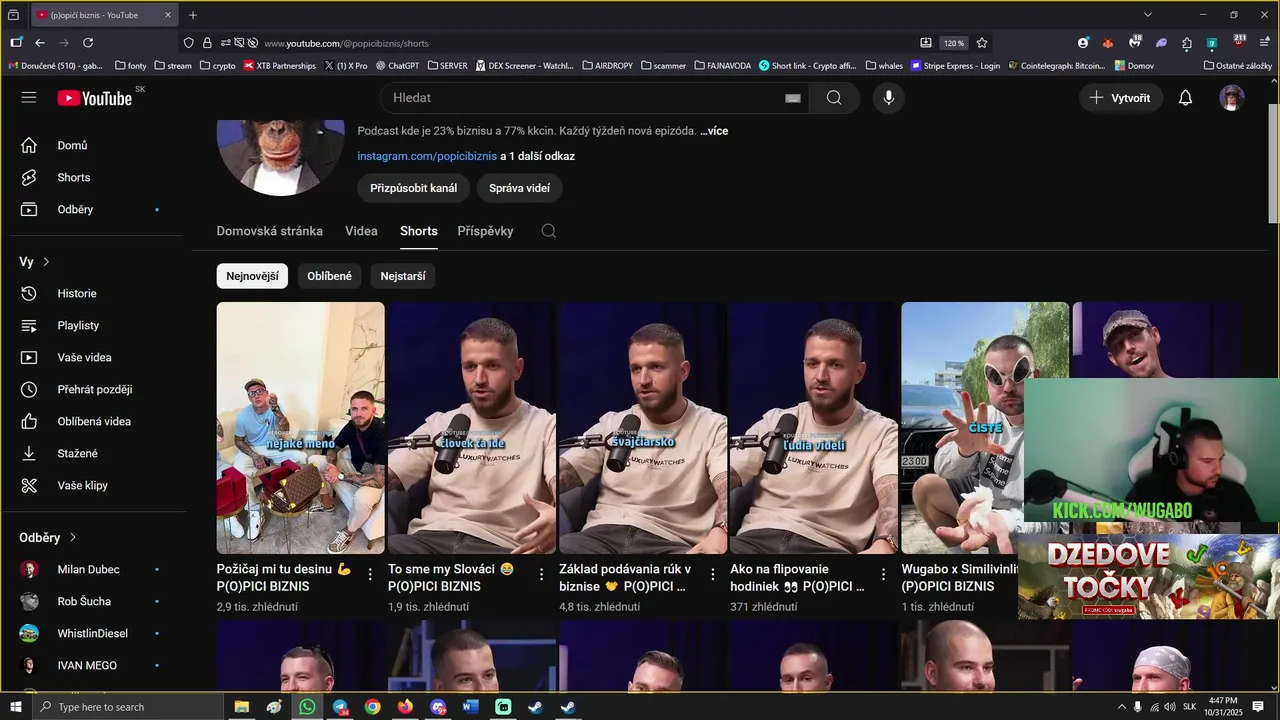Open the Ostatné záložky bookmarks folder
The height and width of the screenshot is (720, 1280).
1238,66
